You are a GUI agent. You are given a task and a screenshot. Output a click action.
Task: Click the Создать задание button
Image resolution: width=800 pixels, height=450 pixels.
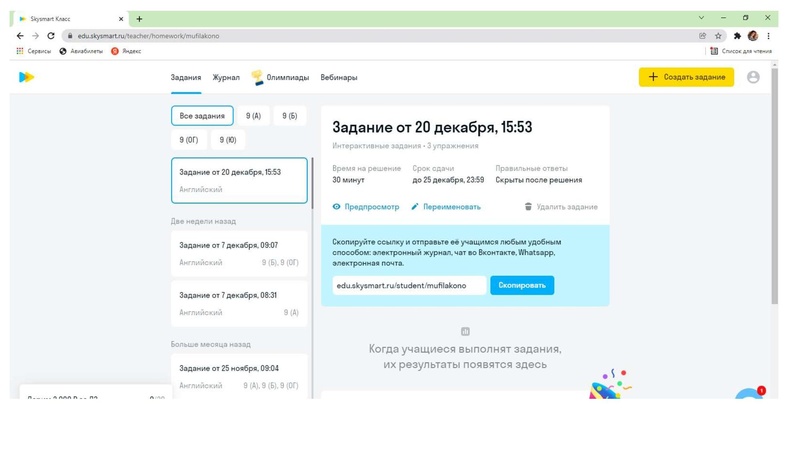tap(686, 77)
